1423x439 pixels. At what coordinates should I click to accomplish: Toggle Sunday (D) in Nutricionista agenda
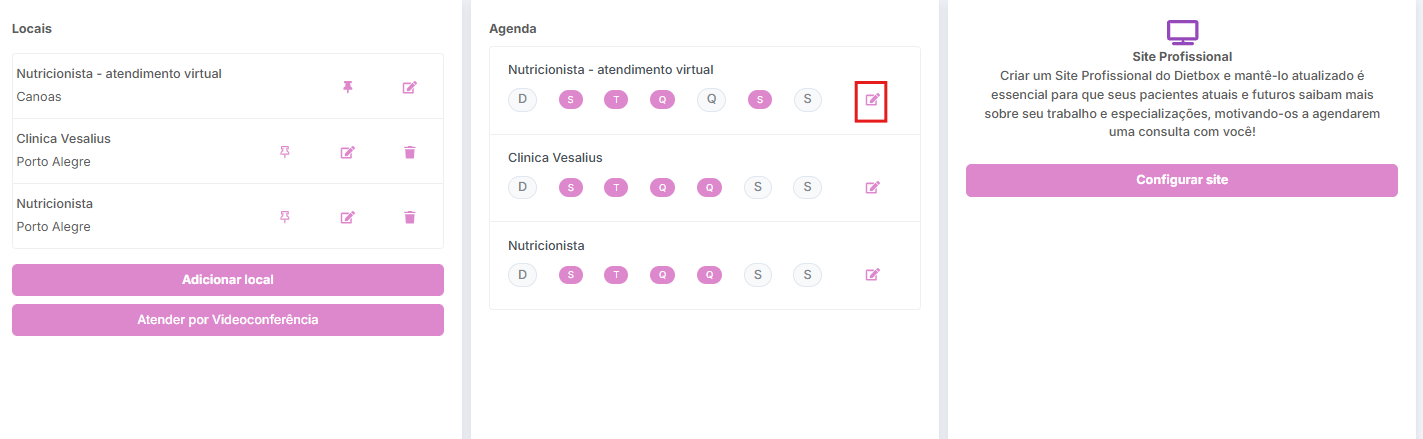tap(522, 274)
